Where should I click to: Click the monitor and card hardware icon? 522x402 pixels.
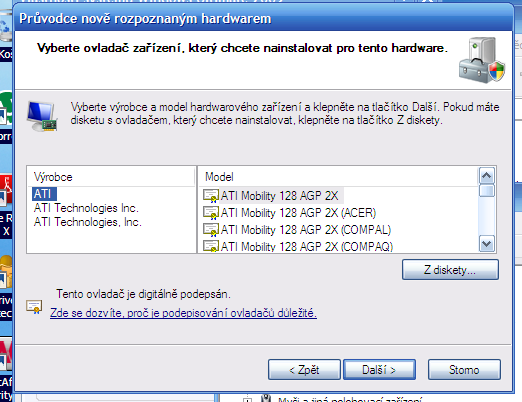(x=42, y=116)
